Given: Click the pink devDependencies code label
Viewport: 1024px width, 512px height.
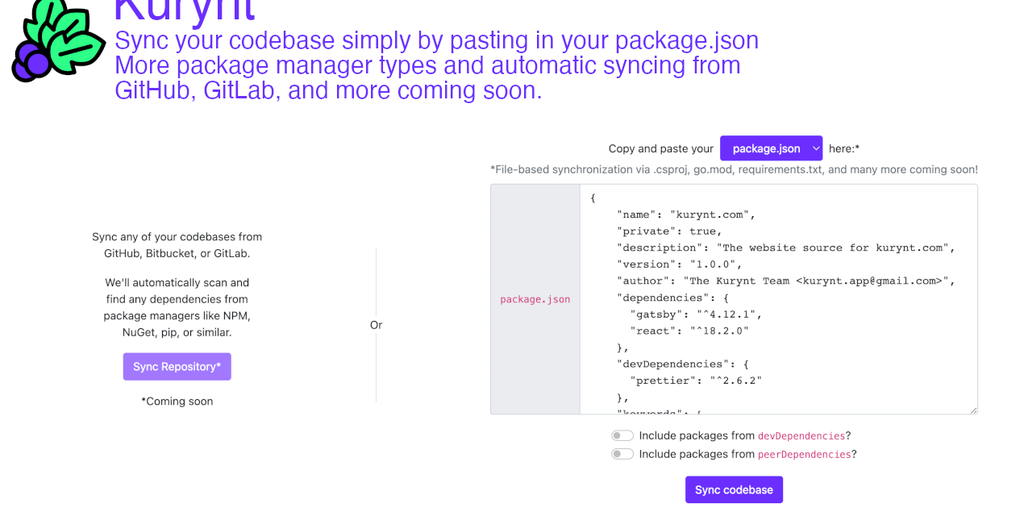Looking at the screenshot, I should tap(801, 436).
